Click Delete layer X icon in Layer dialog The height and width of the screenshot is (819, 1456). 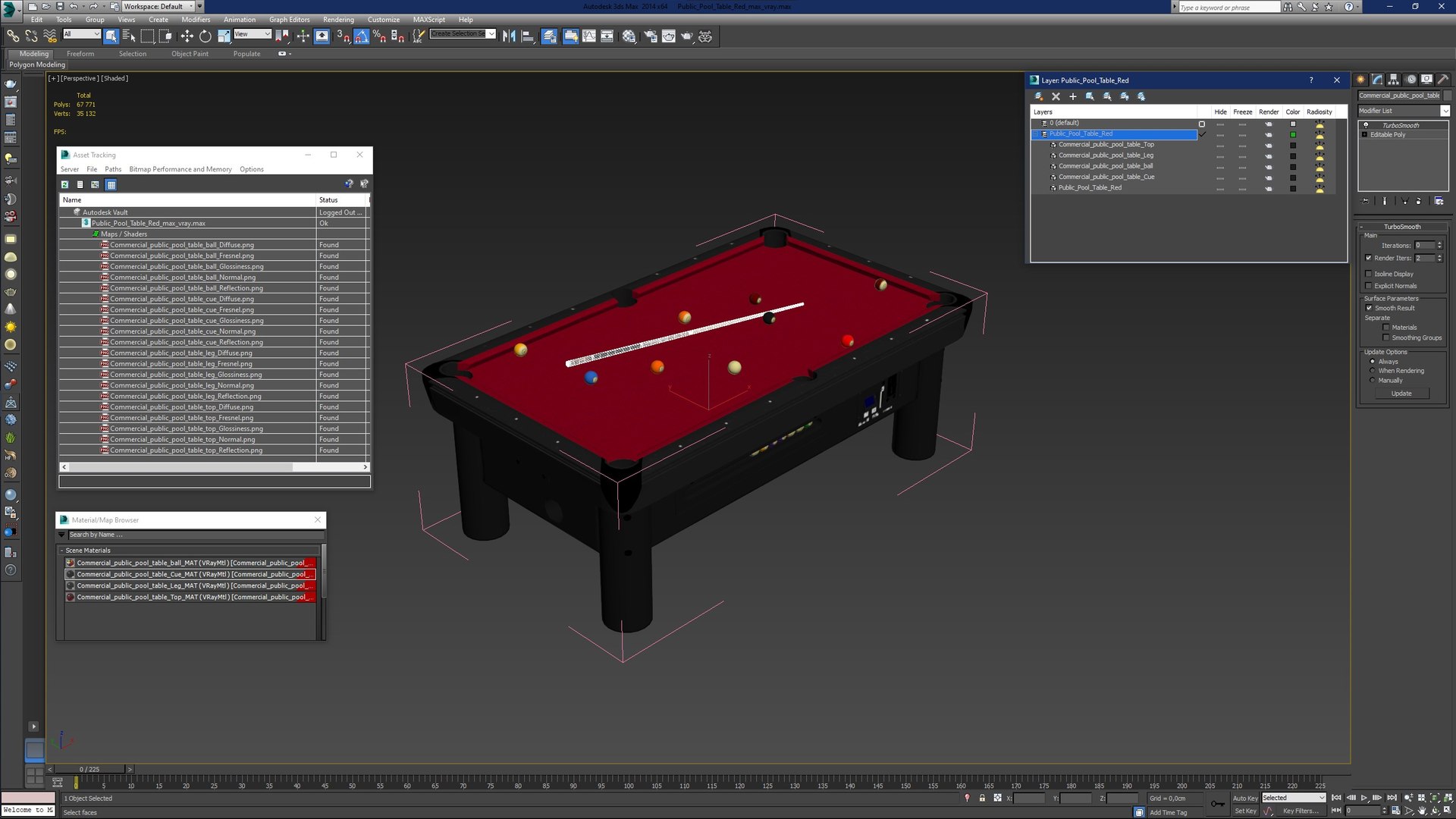point(1056,96)
